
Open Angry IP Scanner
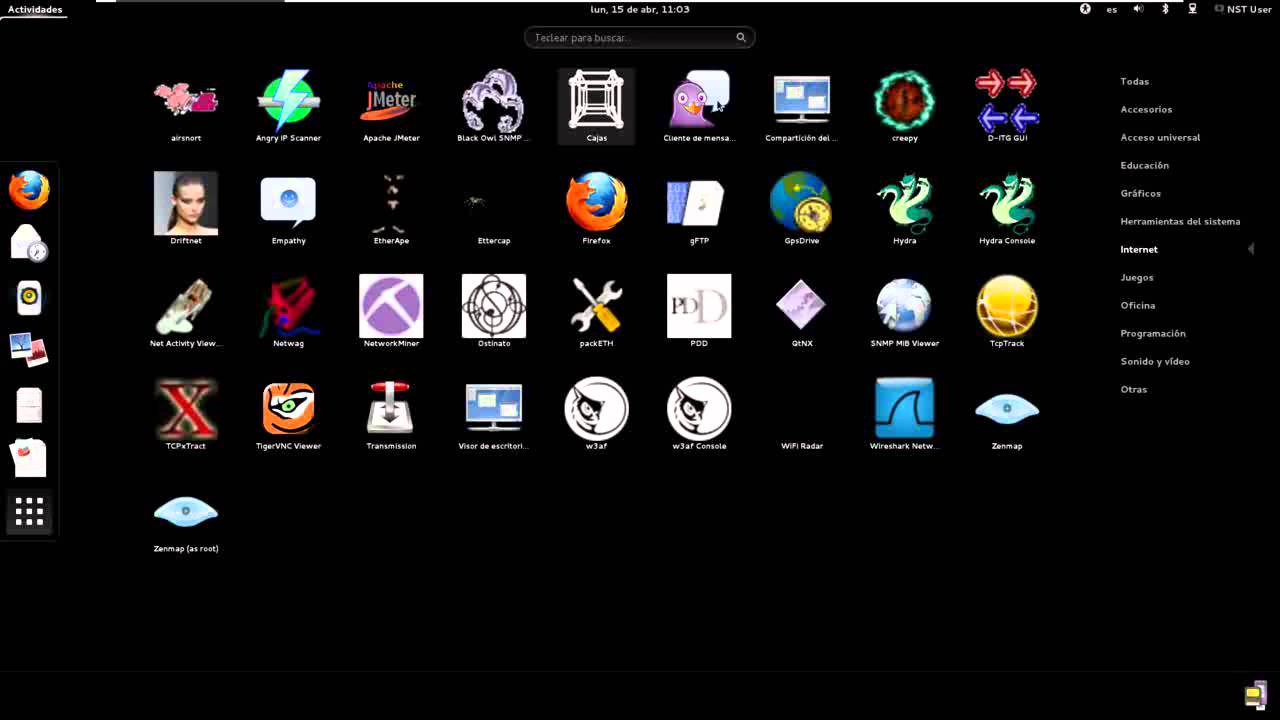pyautogui.click(x=288, y=106)
